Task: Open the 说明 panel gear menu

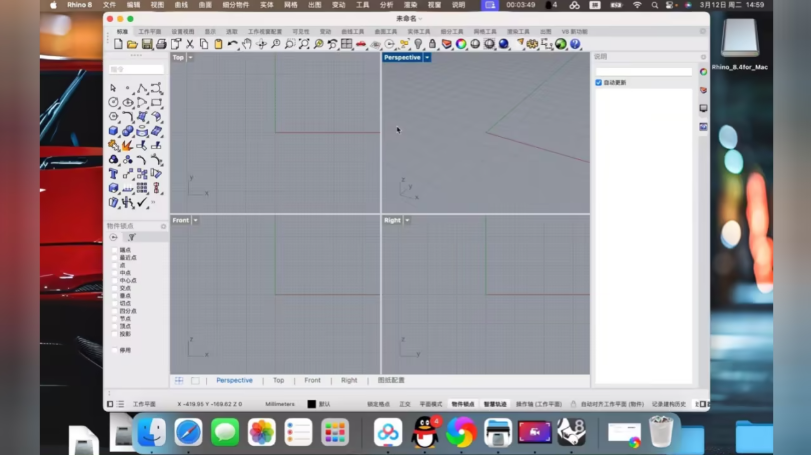Action: pyautogui.click(x=703, y=57)
